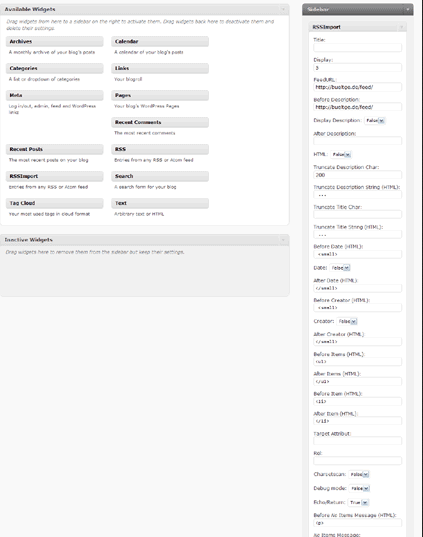Viewport: 423px width, 537px height.
Task: Open the HTML False dropdown
Action: tap(341, 154)
